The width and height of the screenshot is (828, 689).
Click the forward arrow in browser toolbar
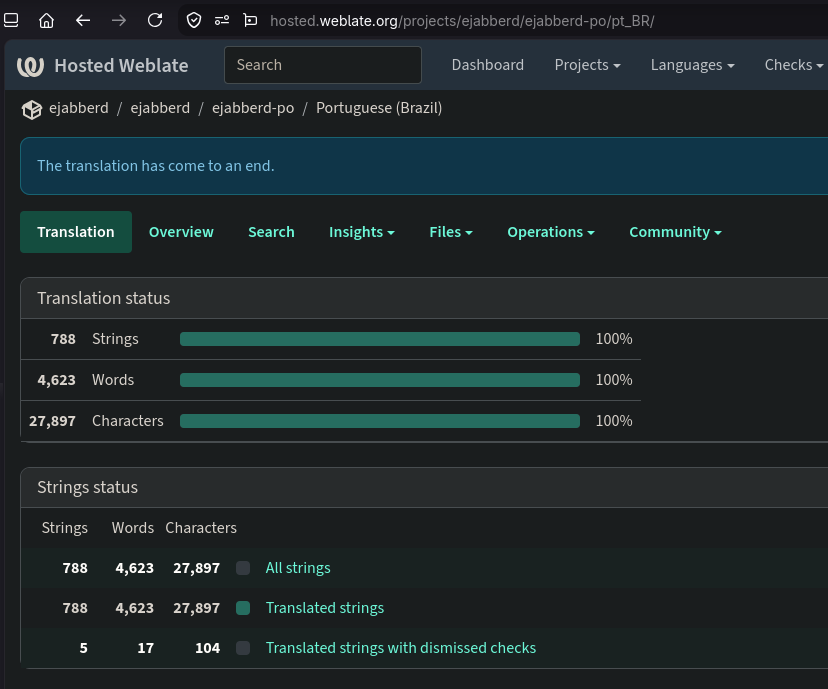119,21
